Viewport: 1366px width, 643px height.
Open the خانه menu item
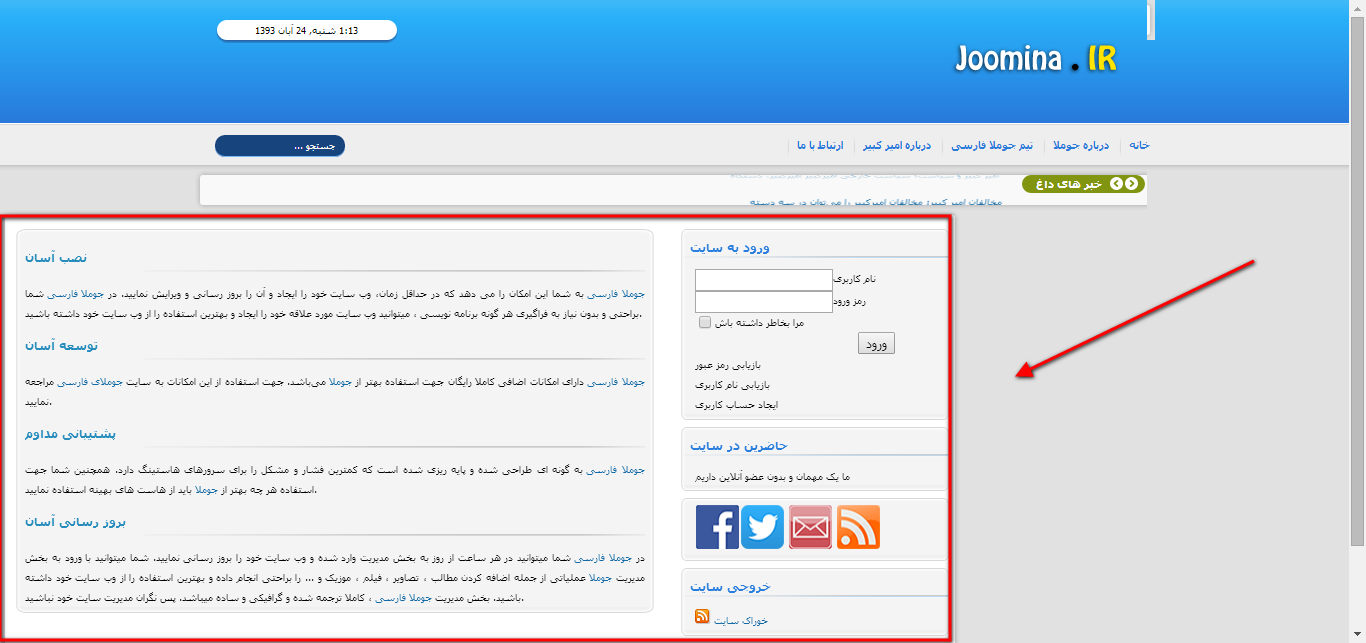pos(1139,146)
